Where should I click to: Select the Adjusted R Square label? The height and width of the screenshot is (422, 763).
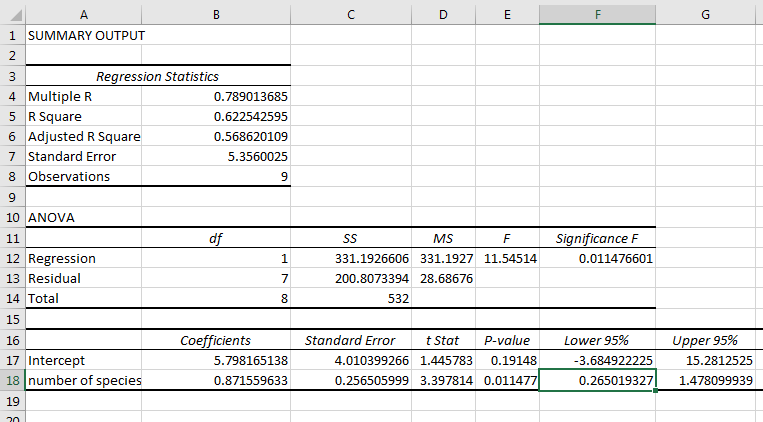[84, 136]
